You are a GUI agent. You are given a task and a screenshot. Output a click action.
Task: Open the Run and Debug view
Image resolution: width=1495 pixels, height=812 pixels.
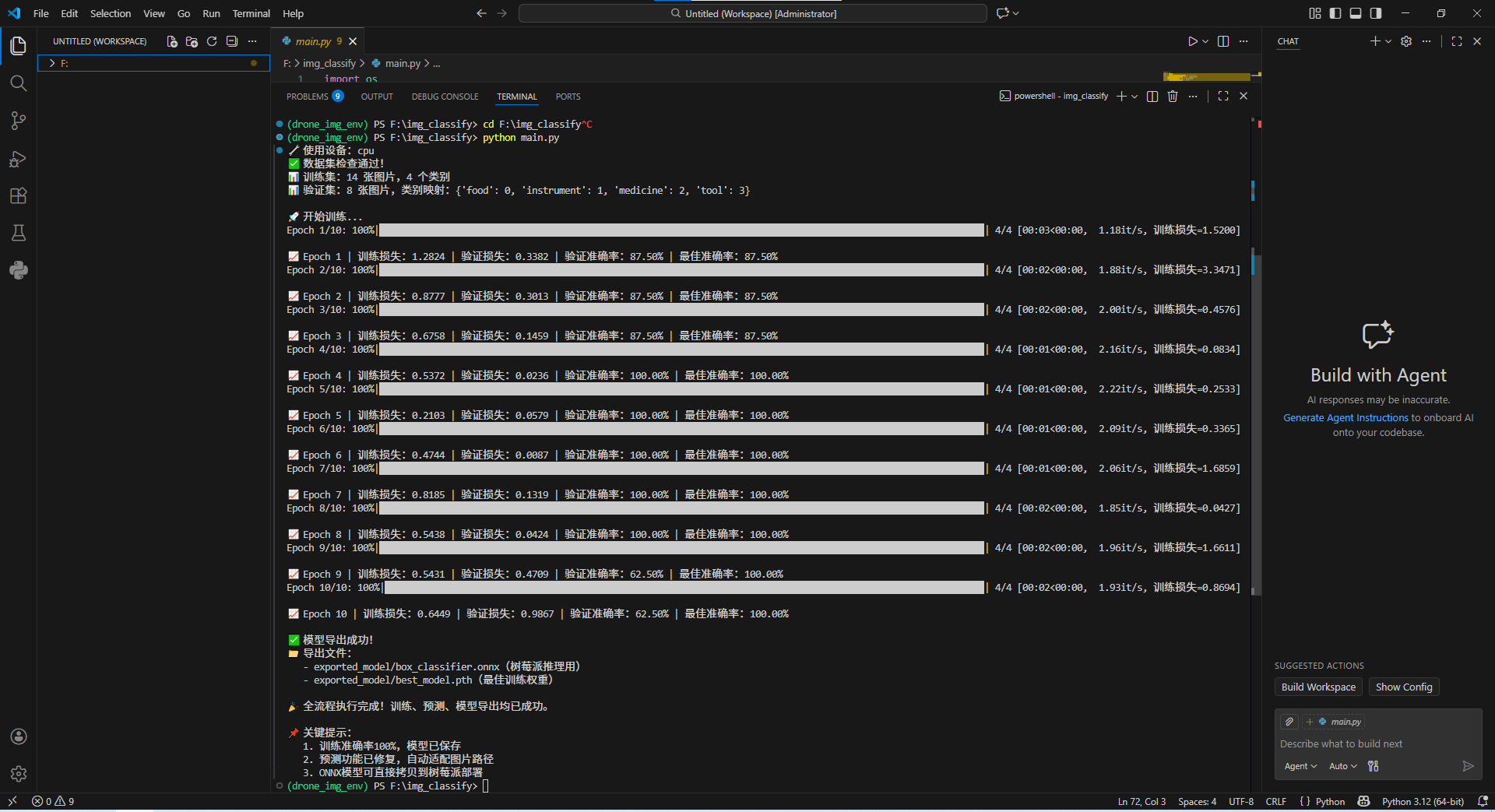click(19, 159)
